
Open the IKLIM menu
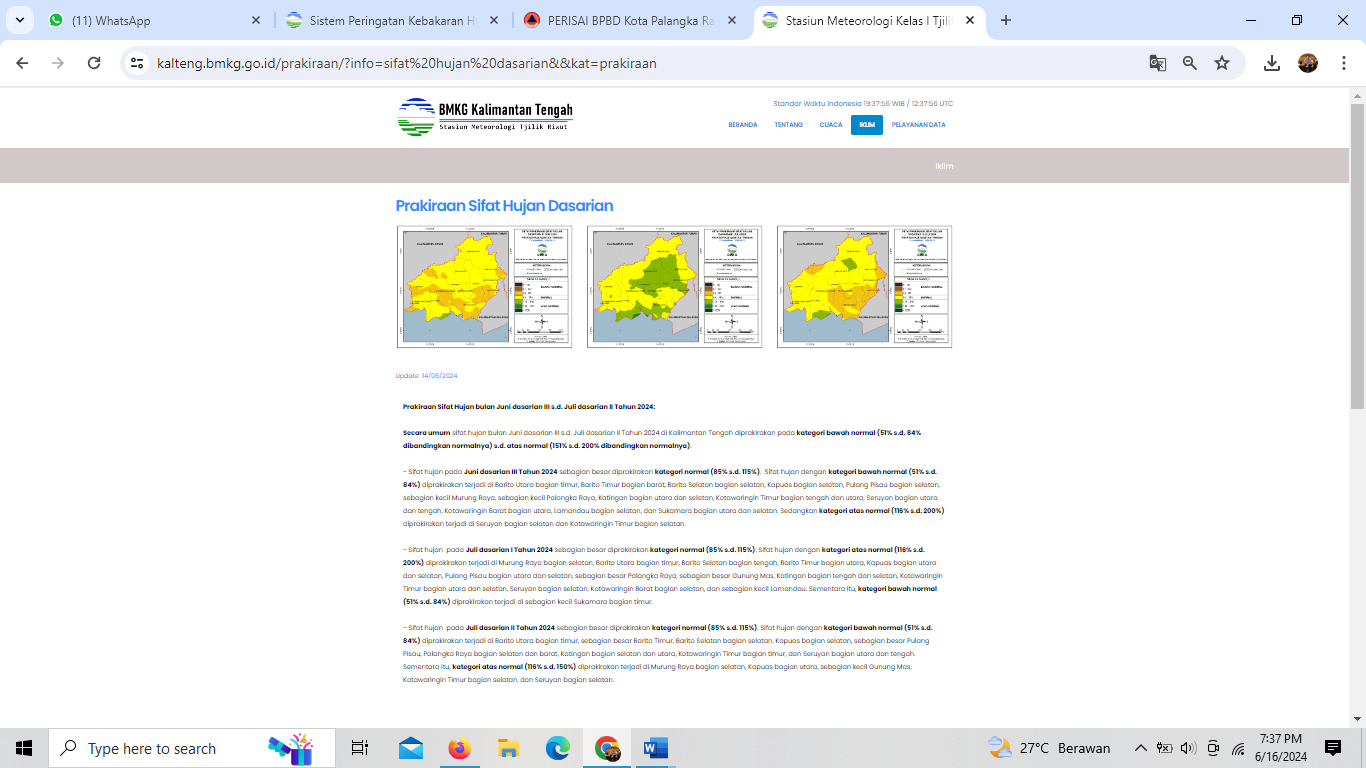point(867,125)
